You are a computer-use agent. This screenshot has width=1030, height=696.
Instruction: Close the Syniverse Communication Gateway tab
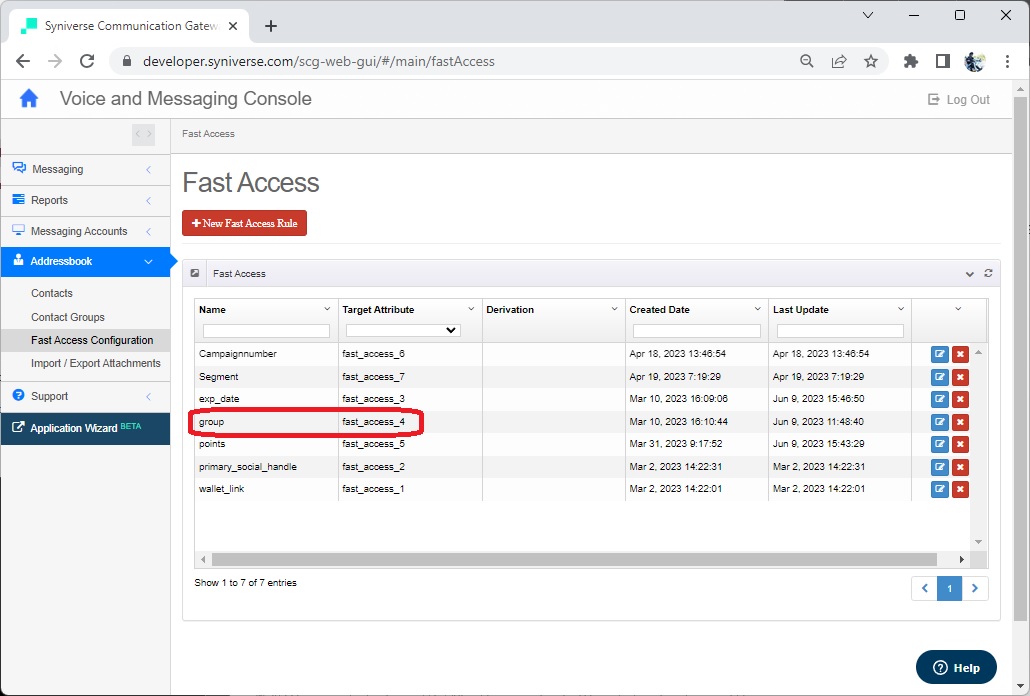pos(233,26)
